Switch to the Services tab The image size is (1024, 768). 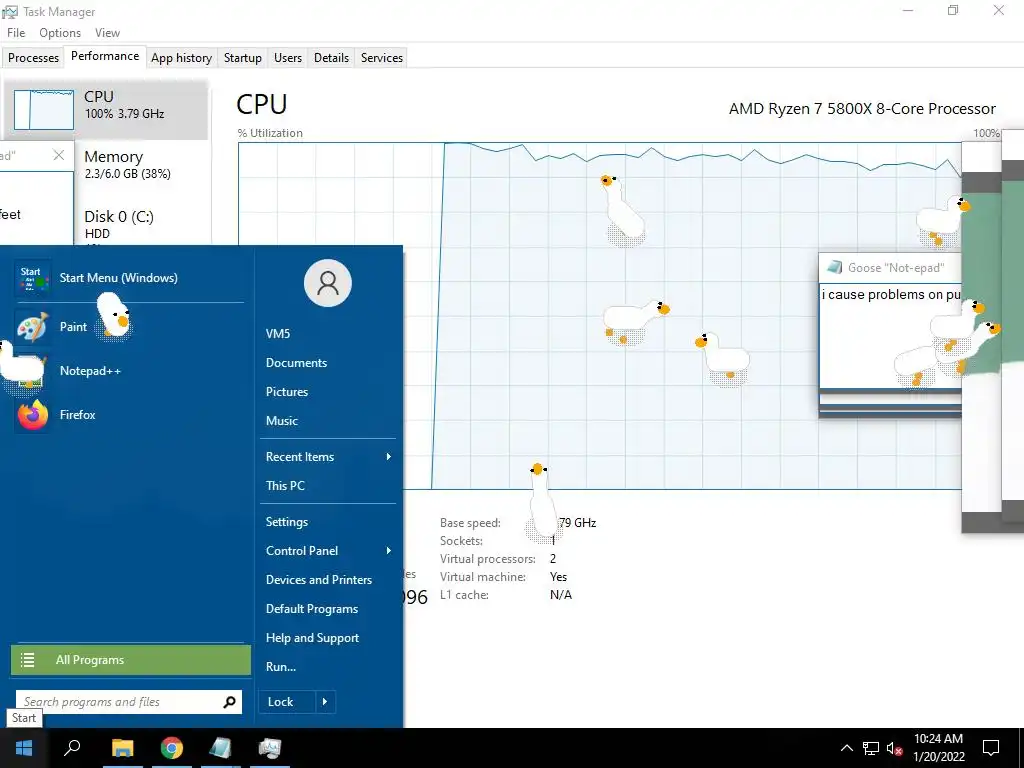pos(381,57)
